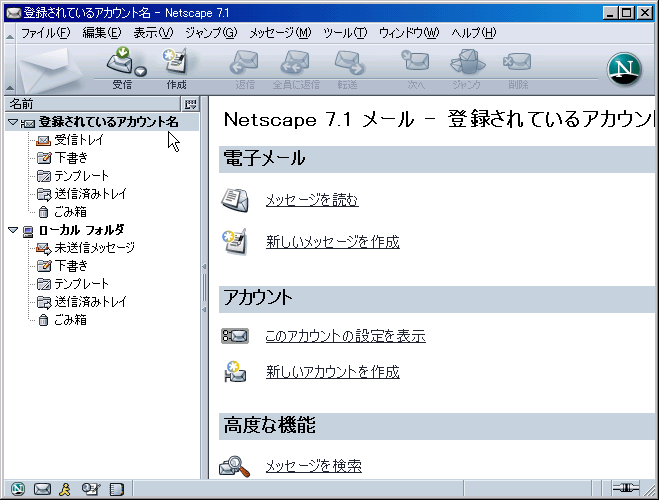Click the read messages envelope icon
Image resolution: width=659 pixels, height=500 pixels.
tap(235, 200)
